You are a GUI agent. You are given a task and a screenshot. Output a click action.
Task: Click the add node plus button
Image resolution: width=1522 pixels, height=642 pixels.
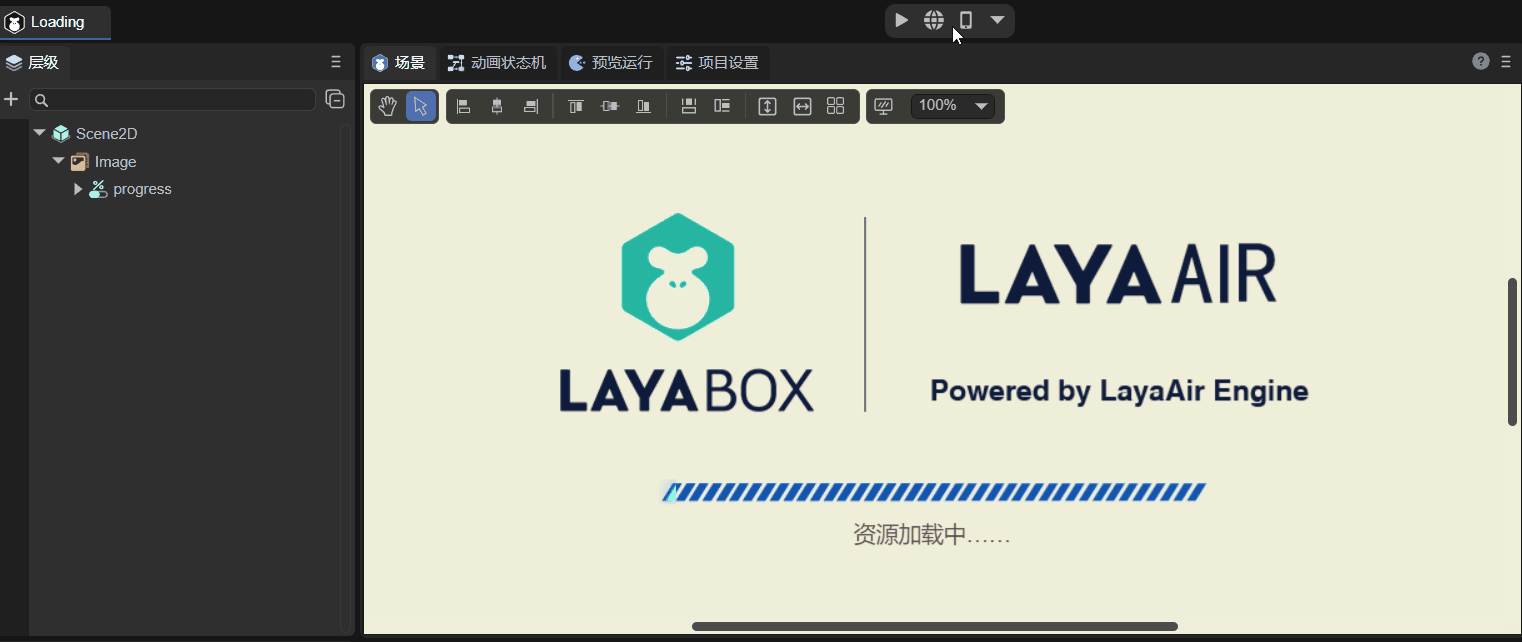(x=12, y=99)
